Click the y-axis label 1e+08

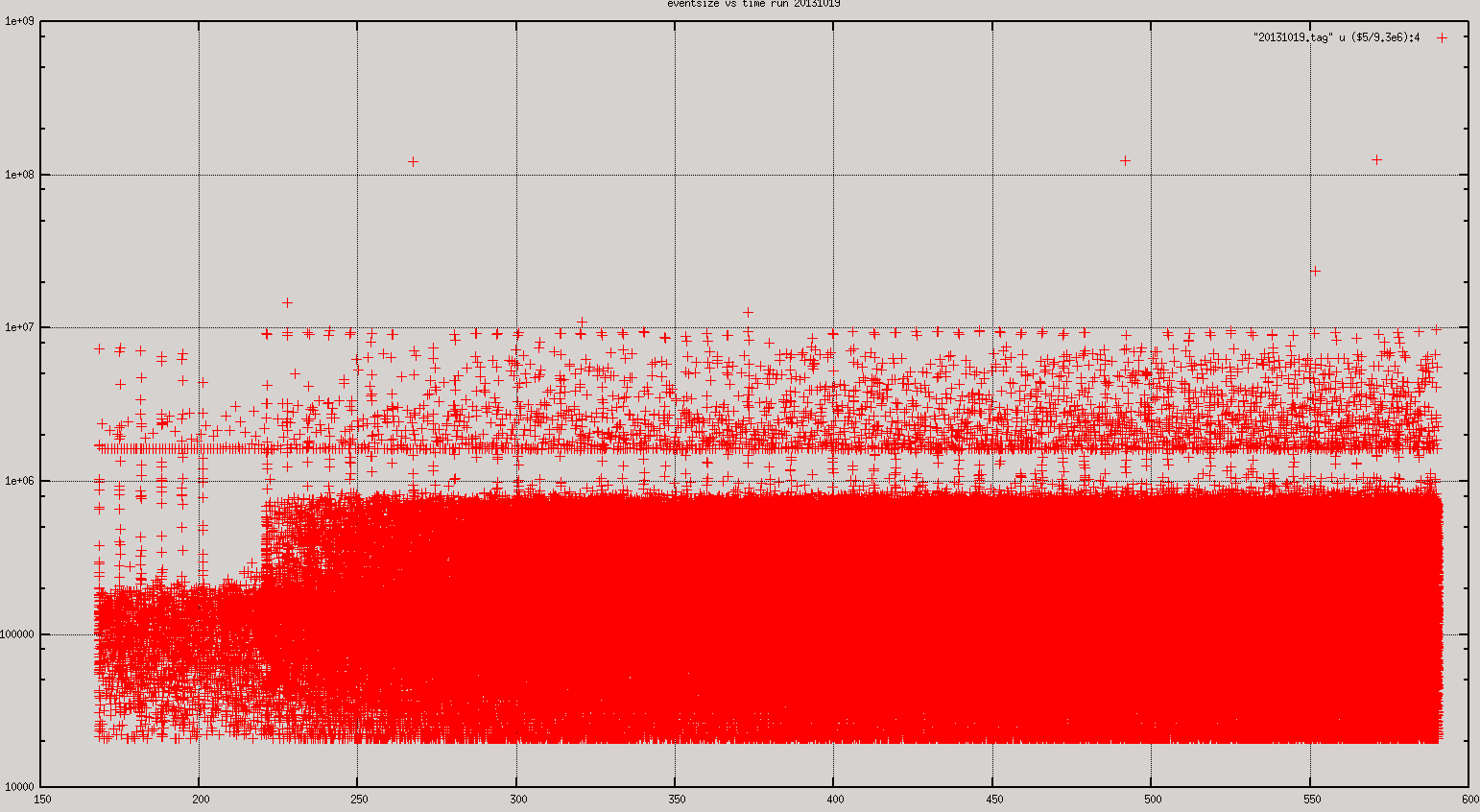pos(19,175)
